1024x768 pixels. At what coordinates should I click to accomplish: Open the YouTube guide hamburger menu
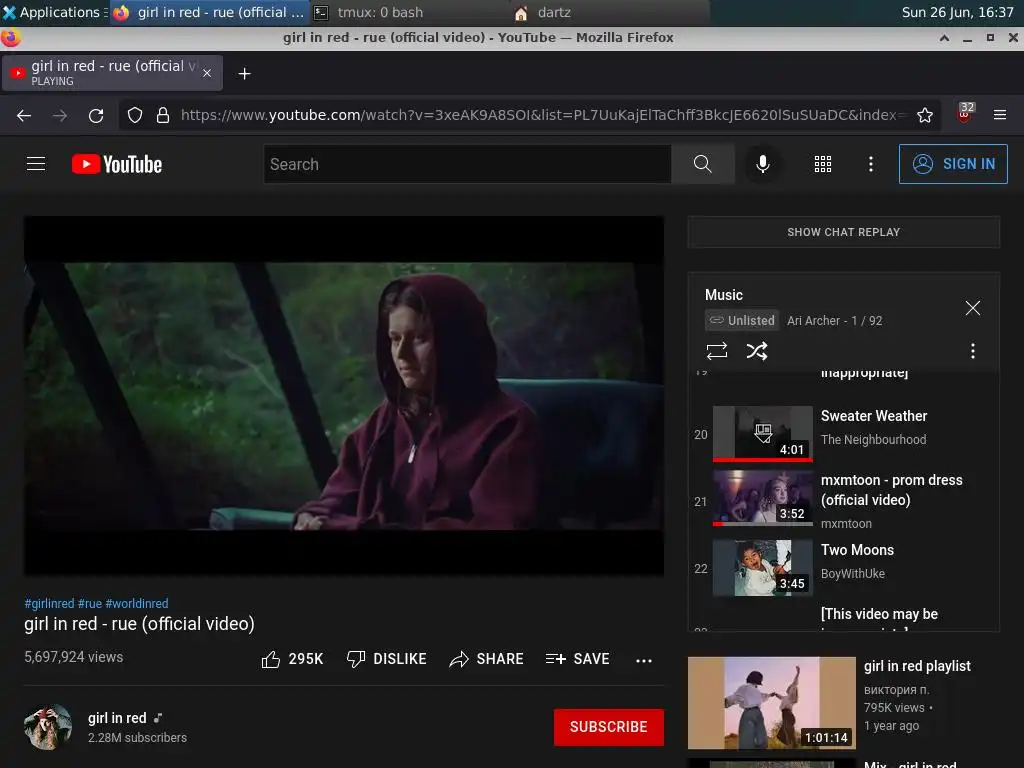pyautogui.click(x=36, y=164)
